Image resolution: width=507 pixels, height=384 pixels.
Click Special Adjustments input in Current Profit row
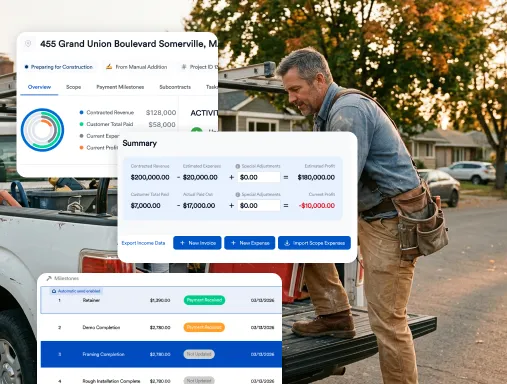tap(259, 206)
